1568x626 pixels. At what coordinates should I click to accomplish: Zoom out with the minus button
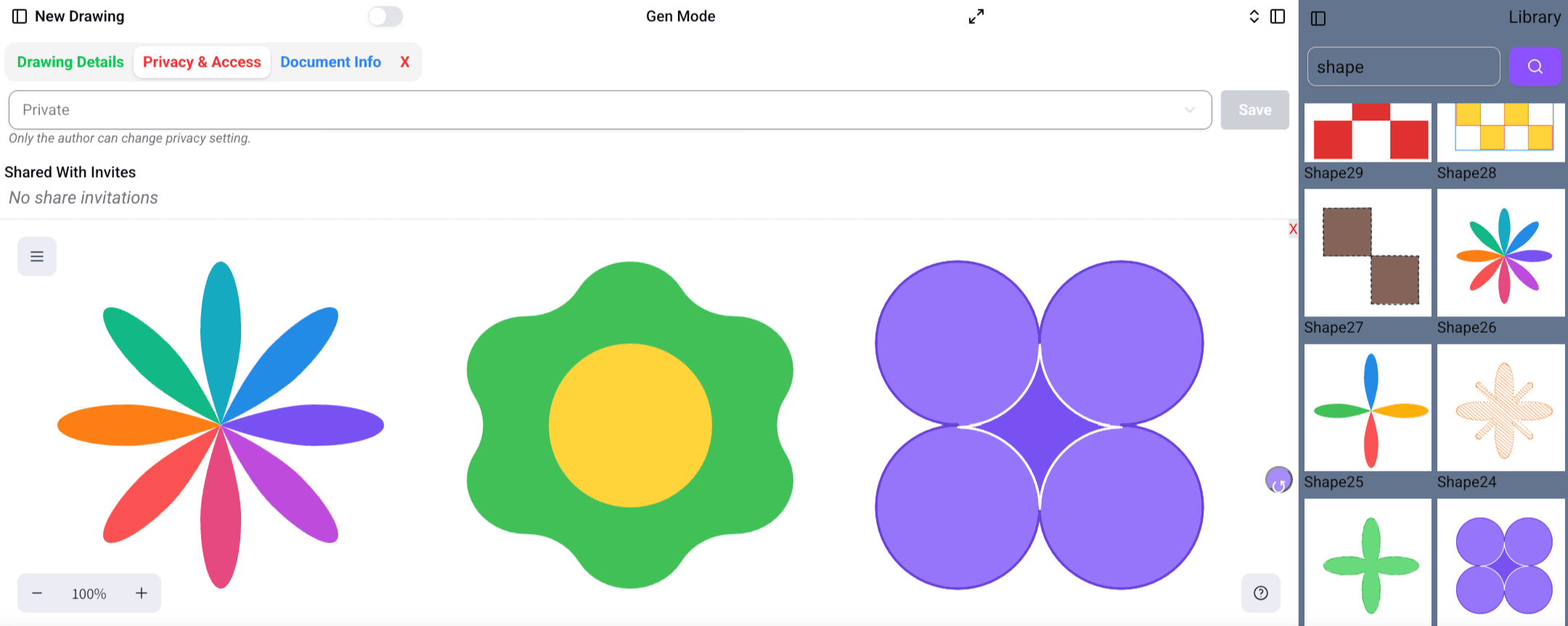click(37, 593)
